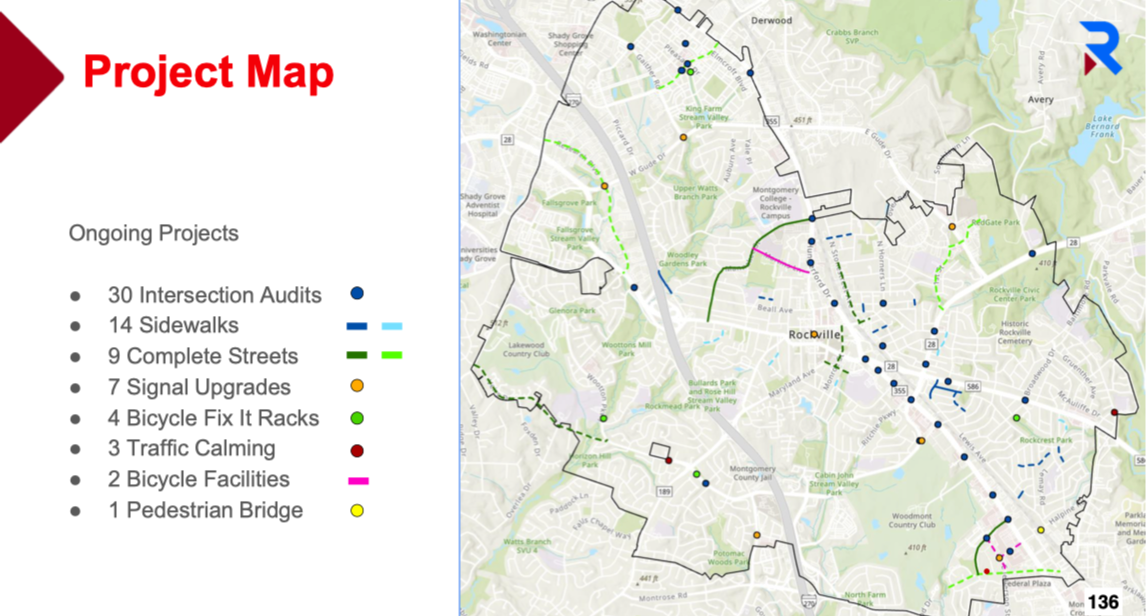Select the dark red Traffic Calming legend dot

pos(357,450)
